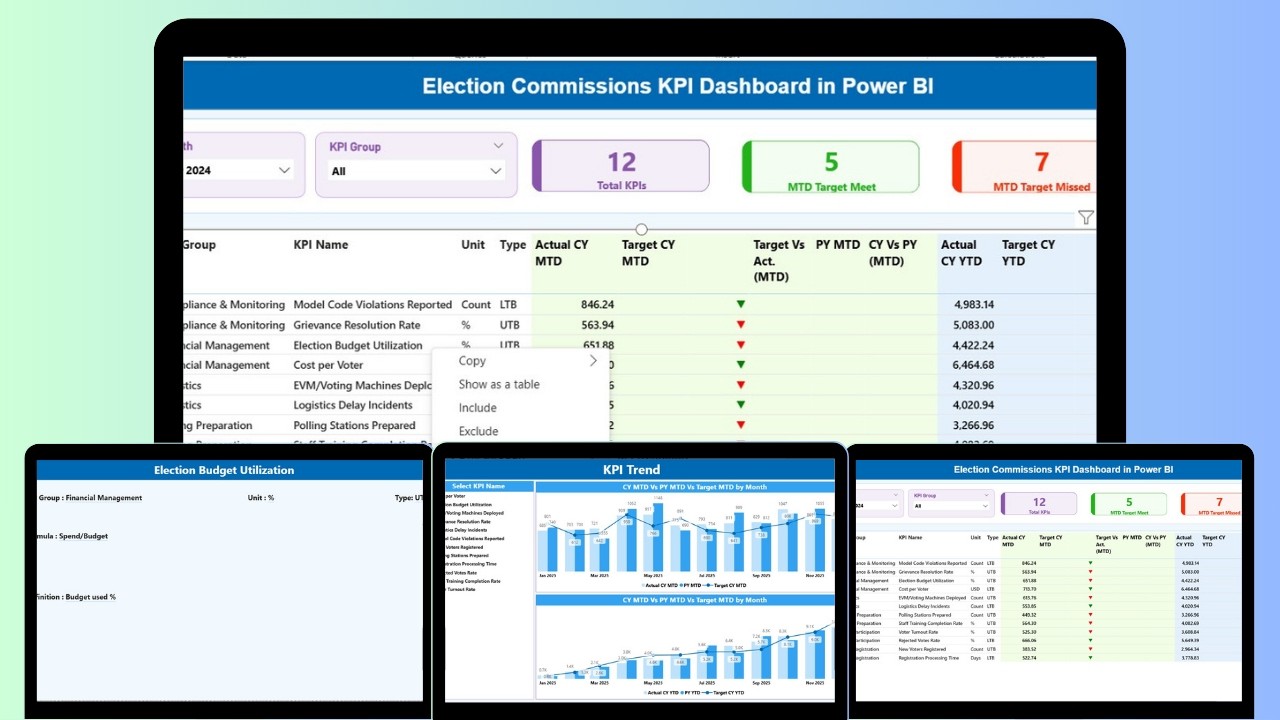
Task: Click the MTD Target Missed card
Action: click(x=1024, y=166)
